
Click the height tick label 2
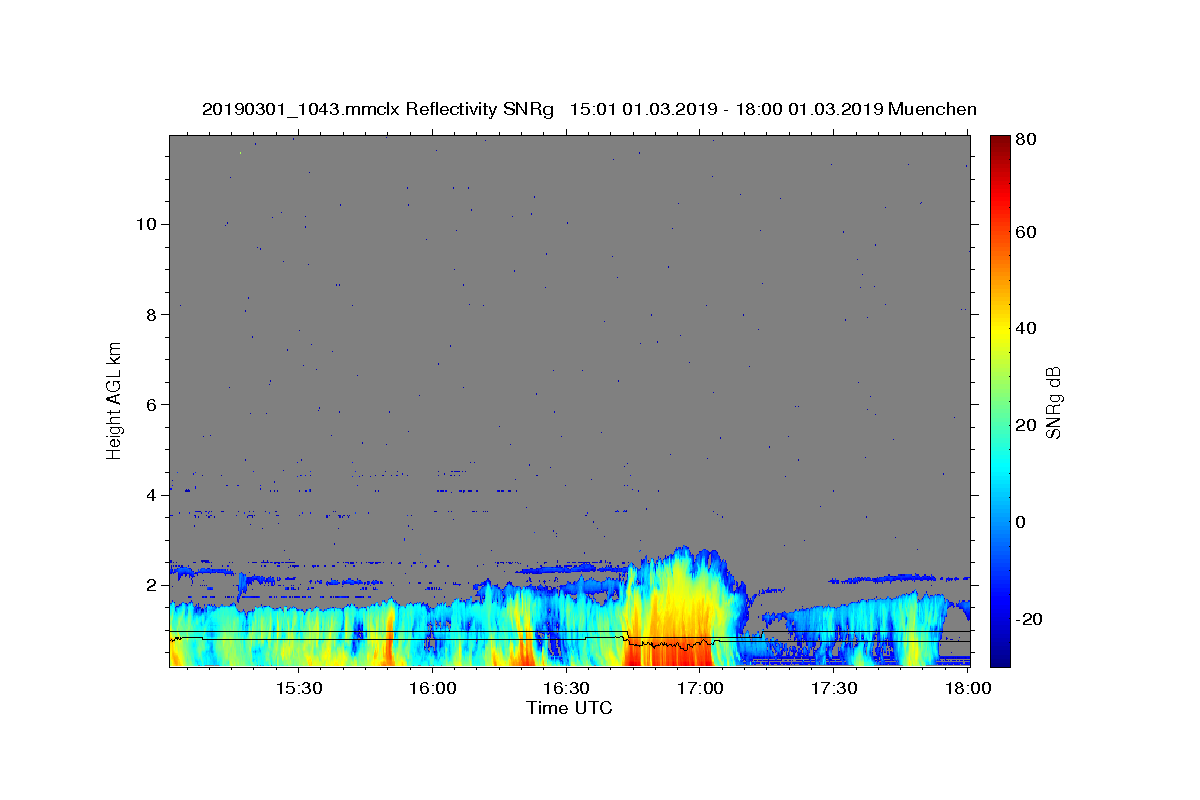tap(149, 585)
